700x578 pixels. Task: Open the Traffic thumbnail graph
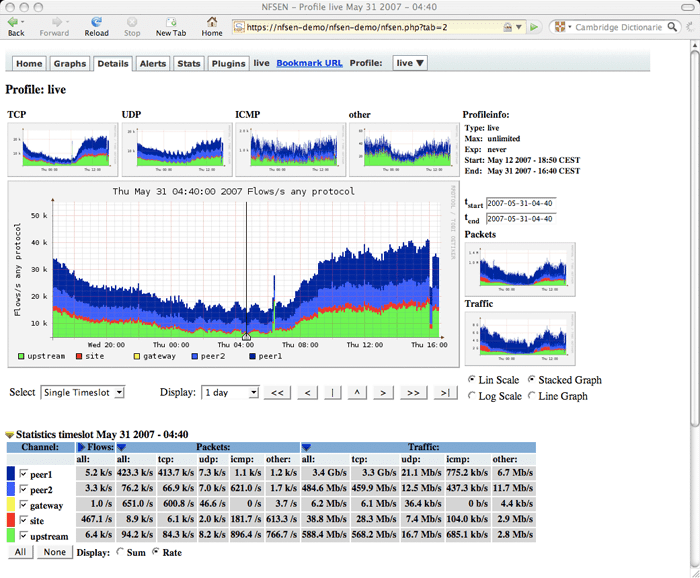coord(520,339)
